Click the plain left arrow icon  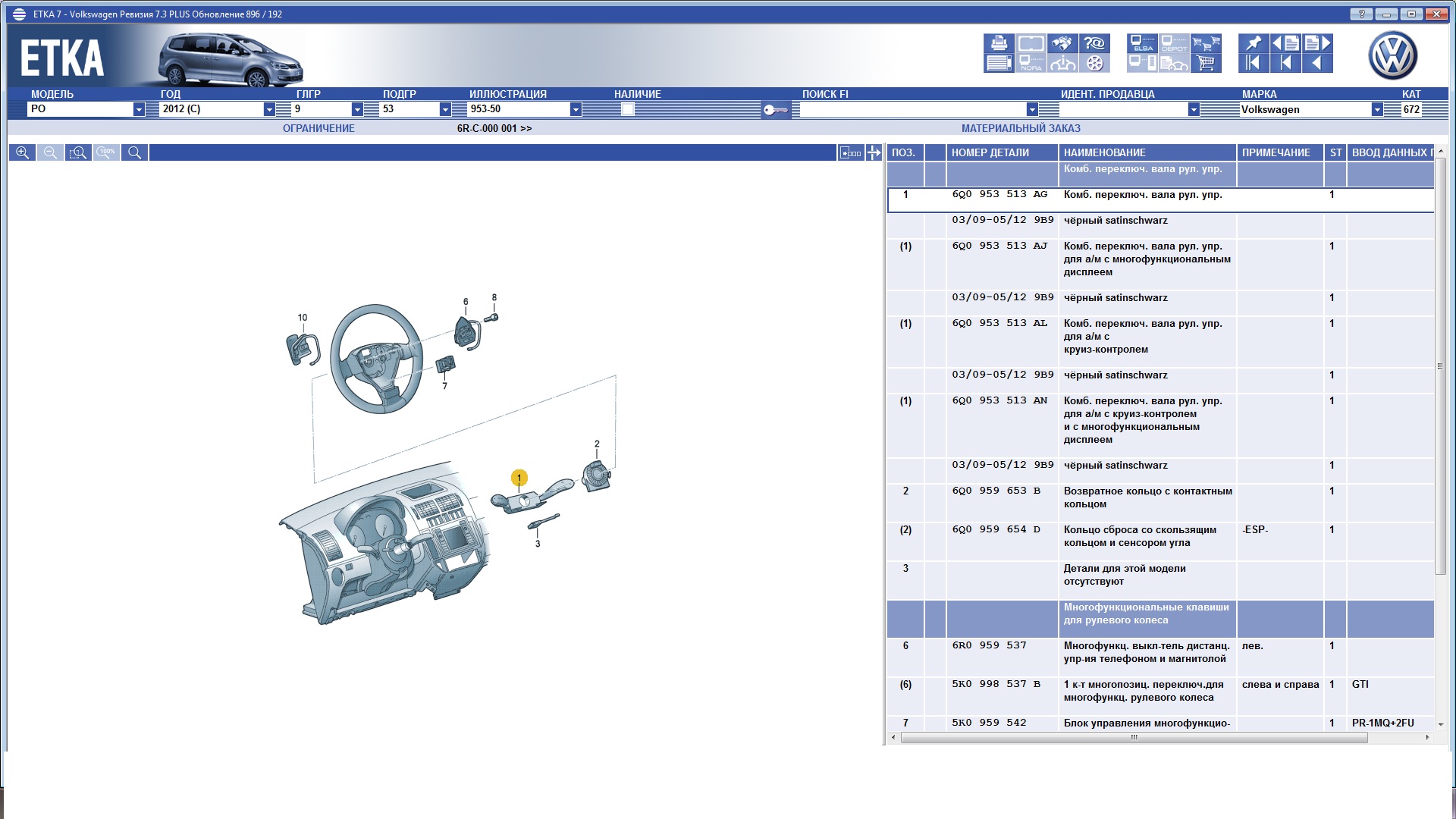[1317, 63]
